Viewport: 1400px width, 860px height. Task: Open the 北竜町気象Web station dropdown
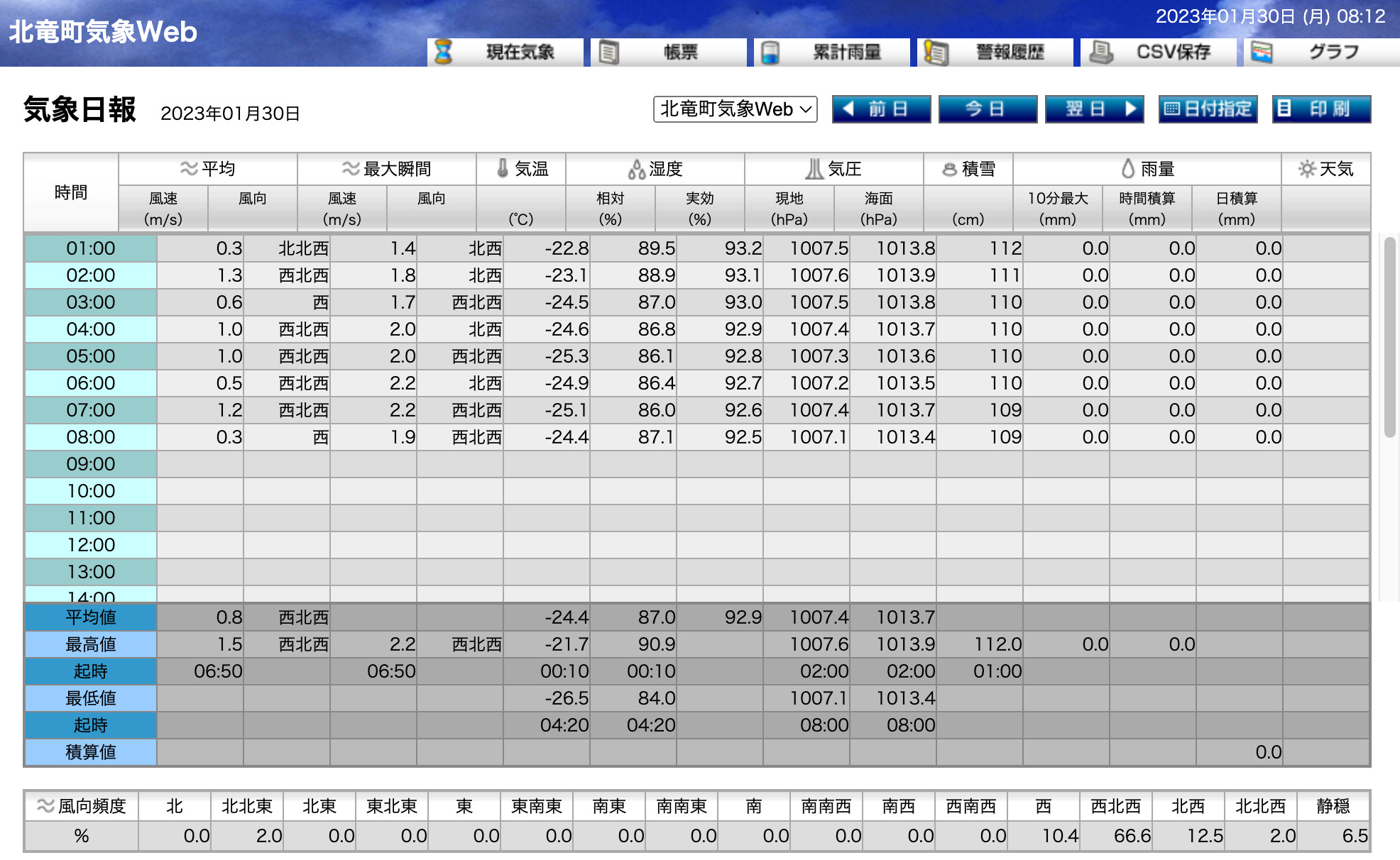[735, 109]
